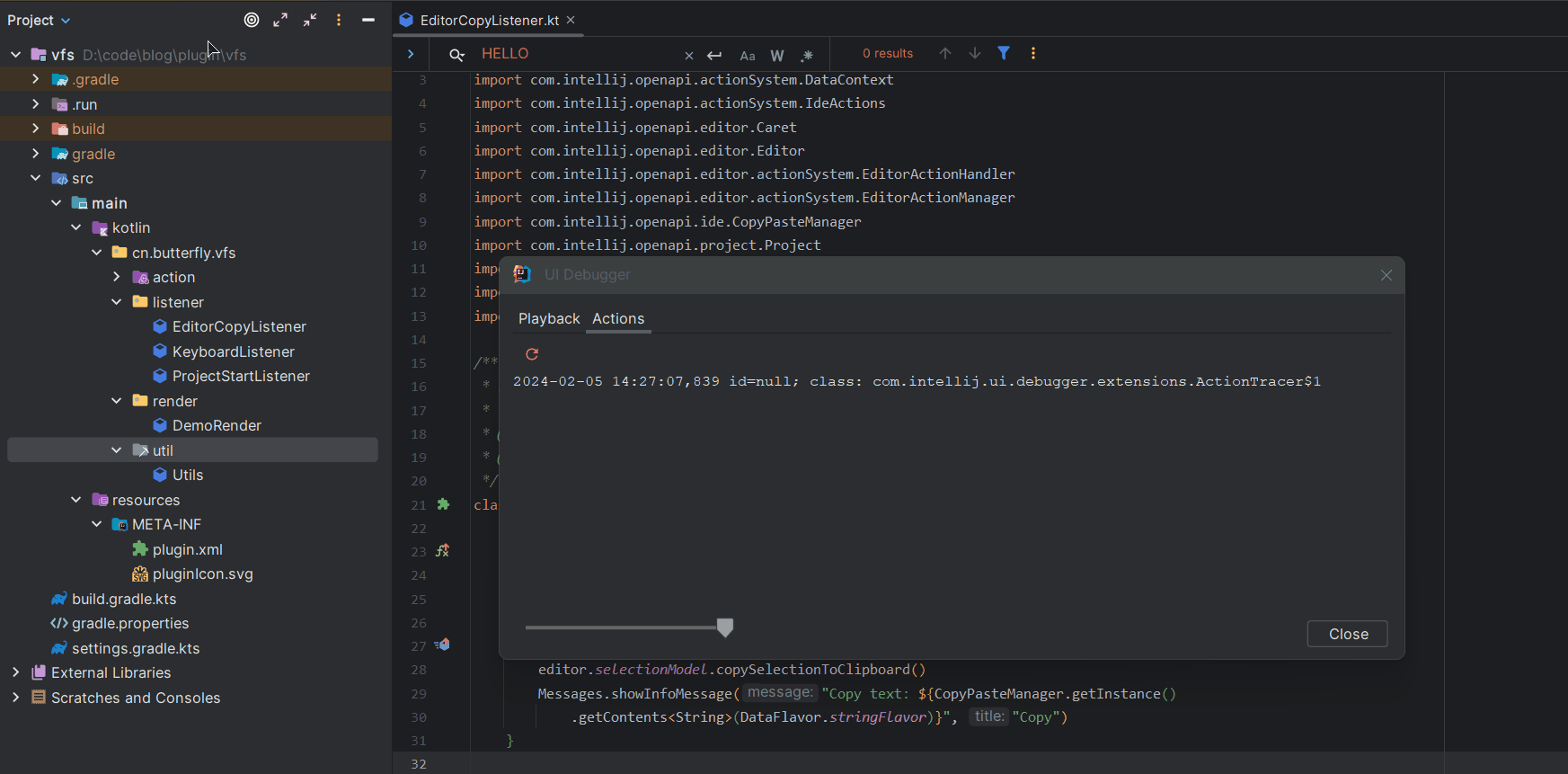Viewport: 1568px width, 774px height.
Task: Select the kotlin source folder
Action: pyautogui.click(x=130, y=227)
